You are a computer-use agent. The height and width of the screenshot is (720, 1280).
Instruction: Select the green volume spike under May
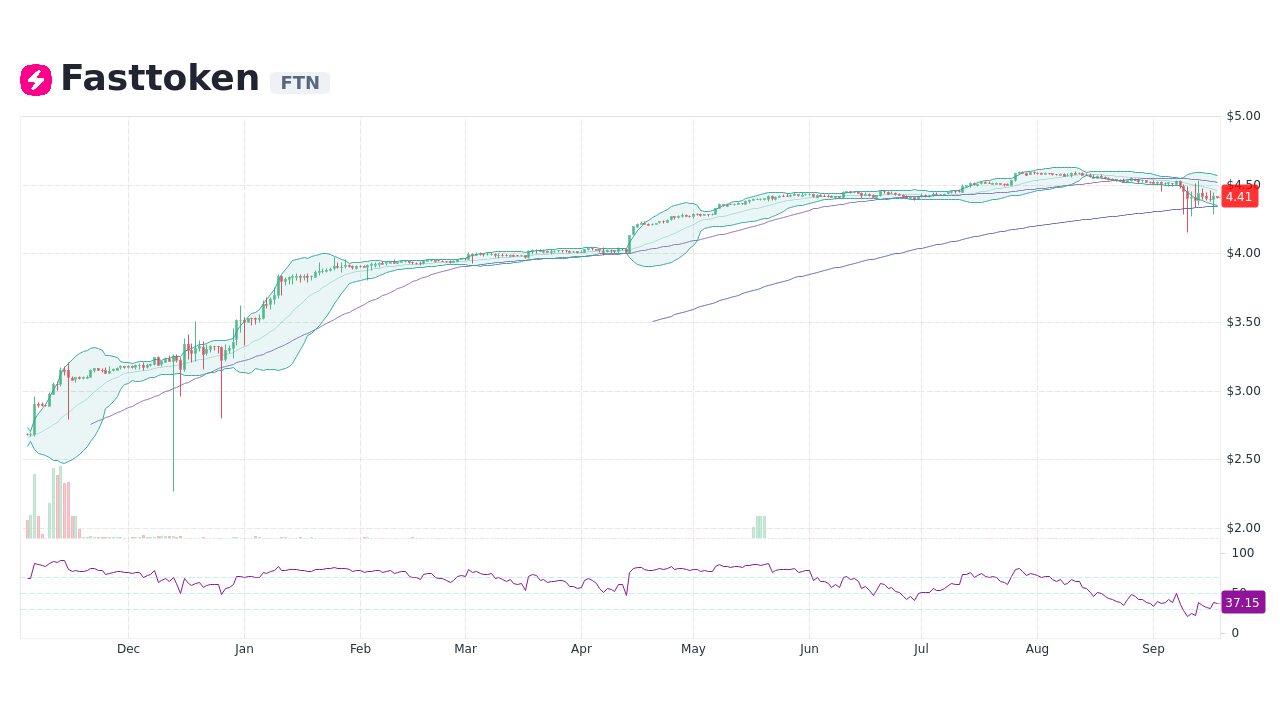point(759,524)
